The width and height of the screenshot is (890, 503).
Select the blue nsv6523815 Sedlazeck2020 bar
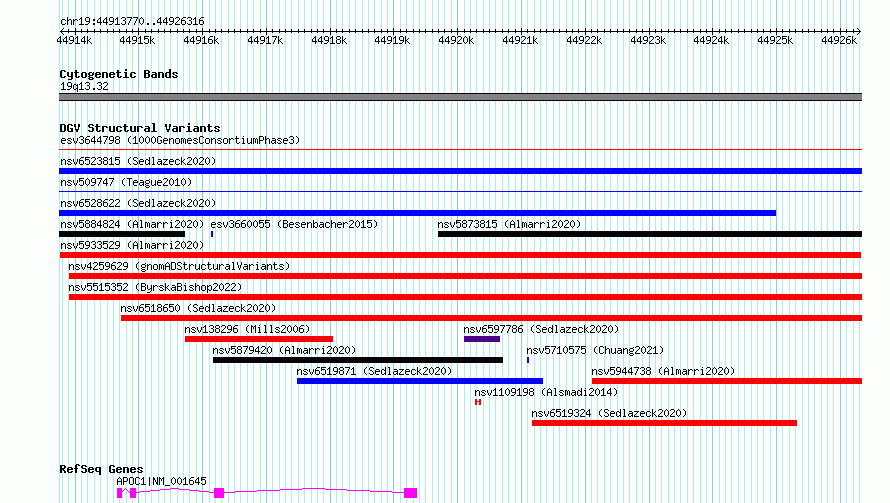tap(460, 171)
